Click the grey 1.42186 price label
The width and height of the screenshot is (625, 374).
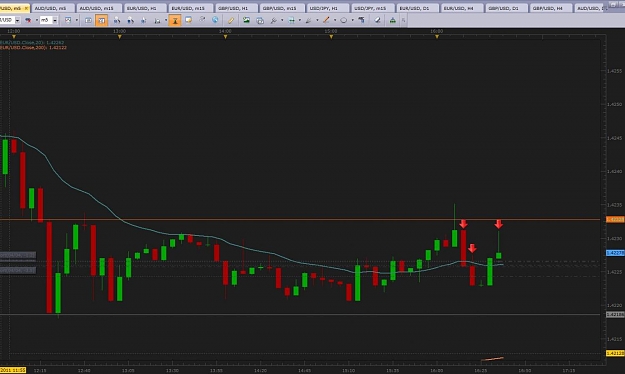click(x=615, y=315)
